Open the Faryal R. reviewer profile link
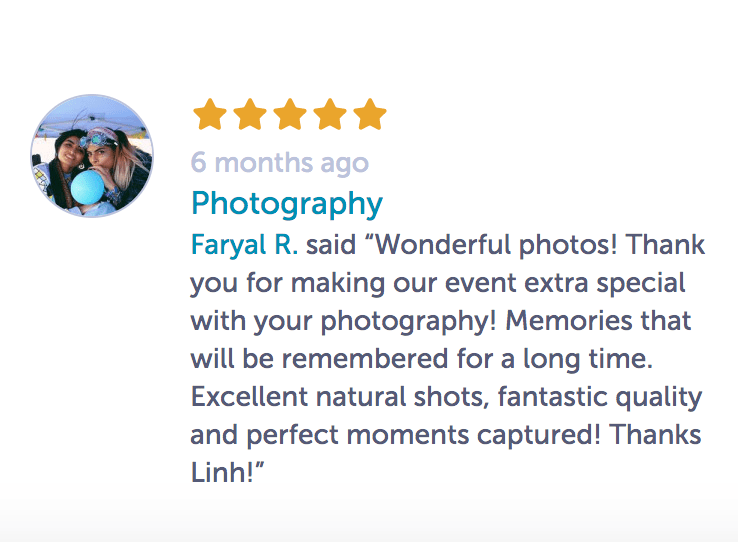Image resolution: width=738 pixels, height=542 pixels. (245, 245)
